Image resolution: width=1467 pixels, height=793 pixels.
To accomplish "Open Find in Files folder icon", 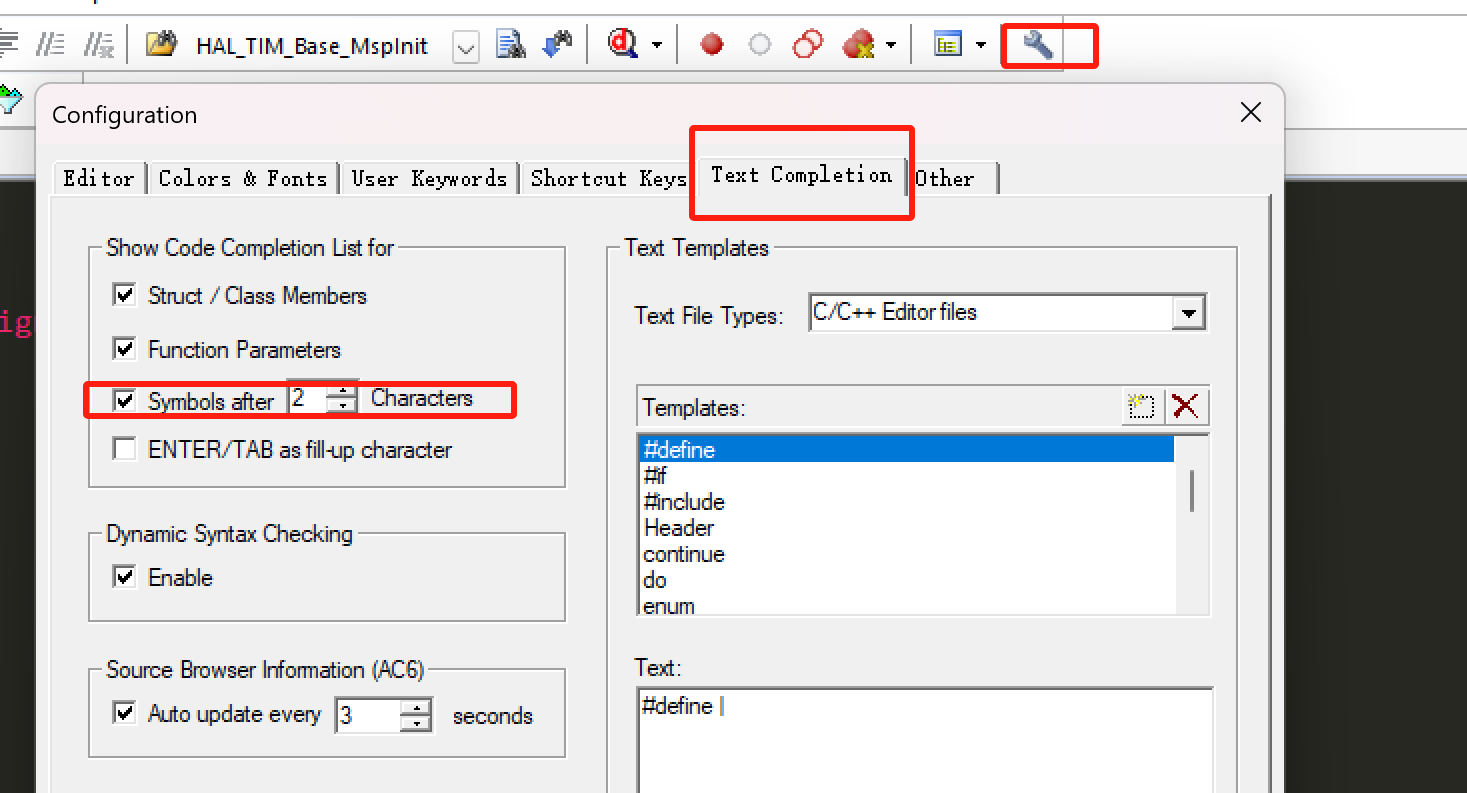I will pyautogui.click(x=160, y=44).
